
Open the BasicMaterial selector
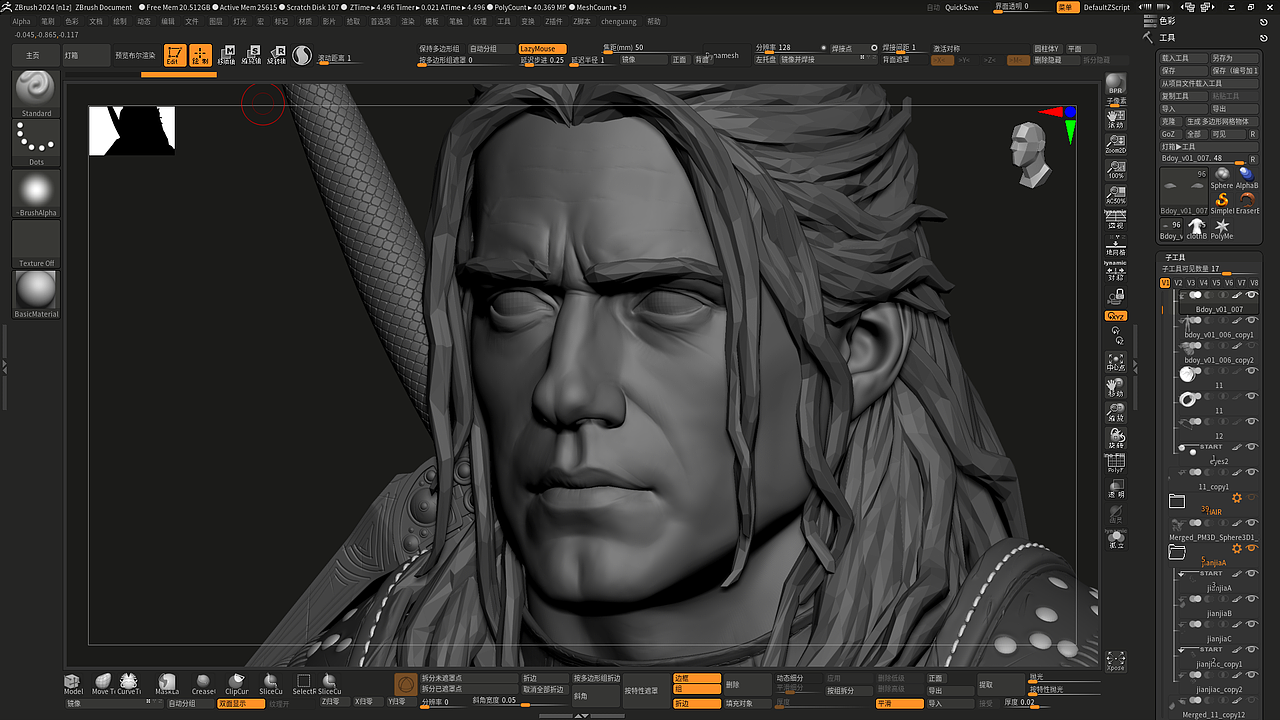pos(36,294)
